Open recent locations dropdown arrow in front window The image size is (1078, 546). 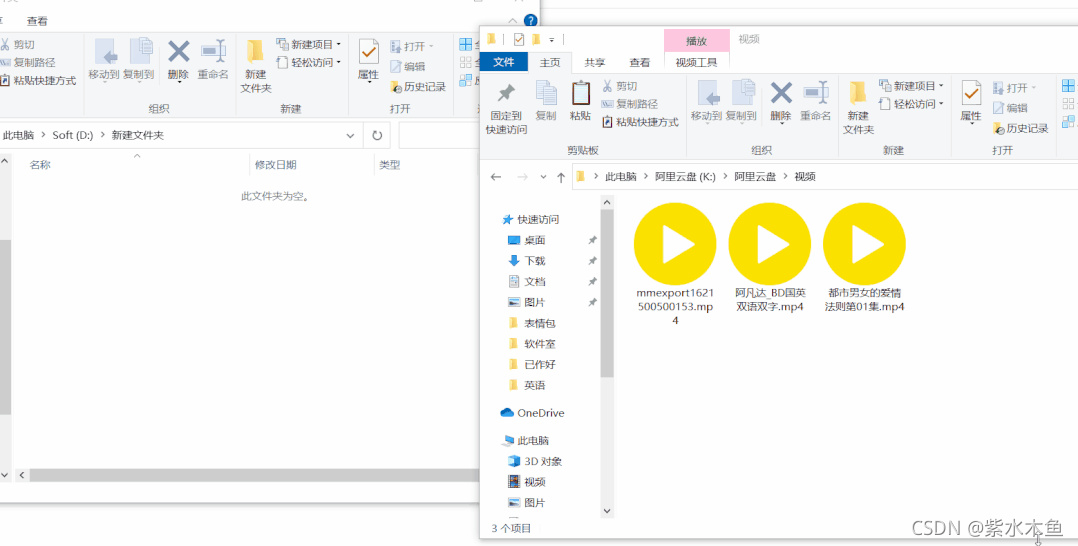(x=543, y=177)
